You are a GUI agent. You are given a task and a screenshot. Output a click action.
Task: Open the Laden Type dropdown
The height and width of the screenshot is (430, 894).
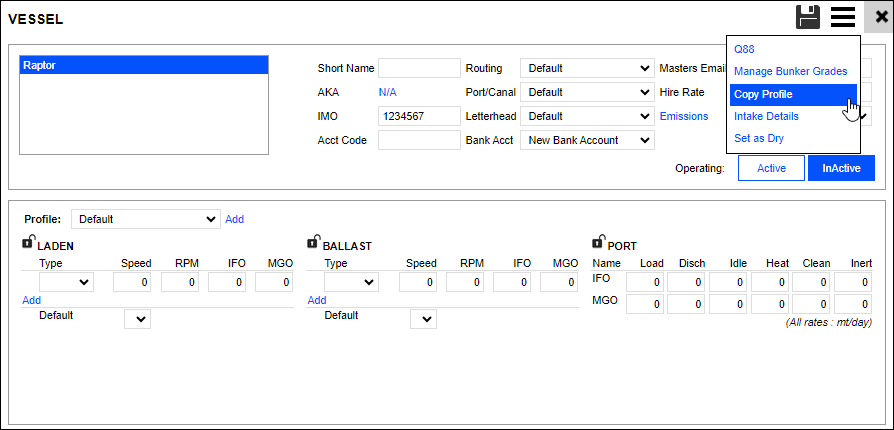[x=66, y=283]
